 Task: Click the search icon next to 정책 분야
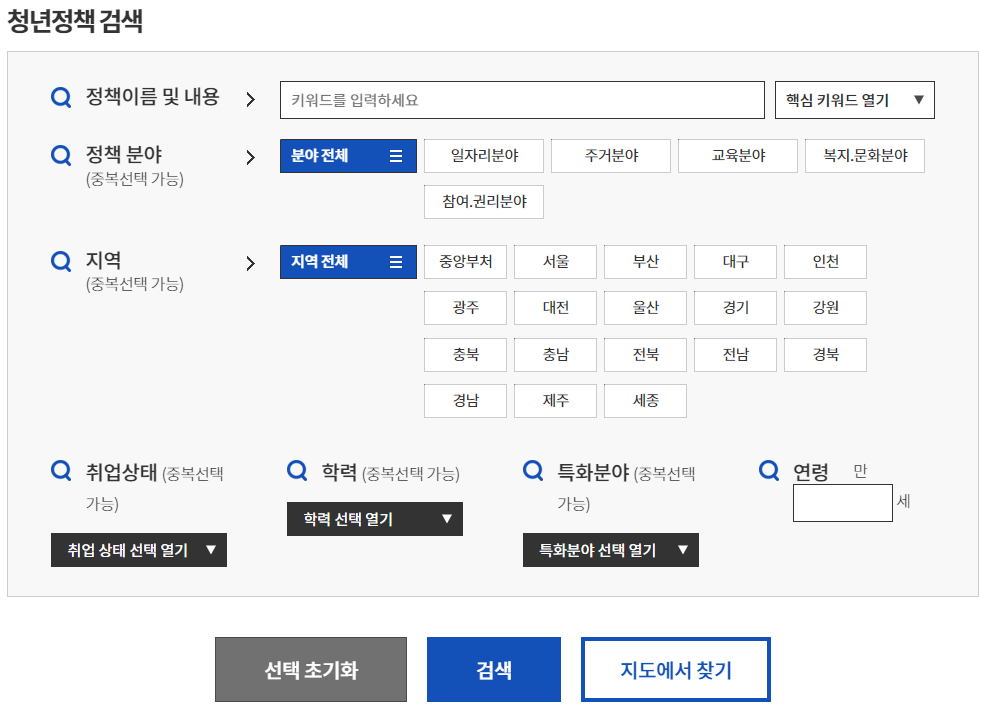pos(60,155)
